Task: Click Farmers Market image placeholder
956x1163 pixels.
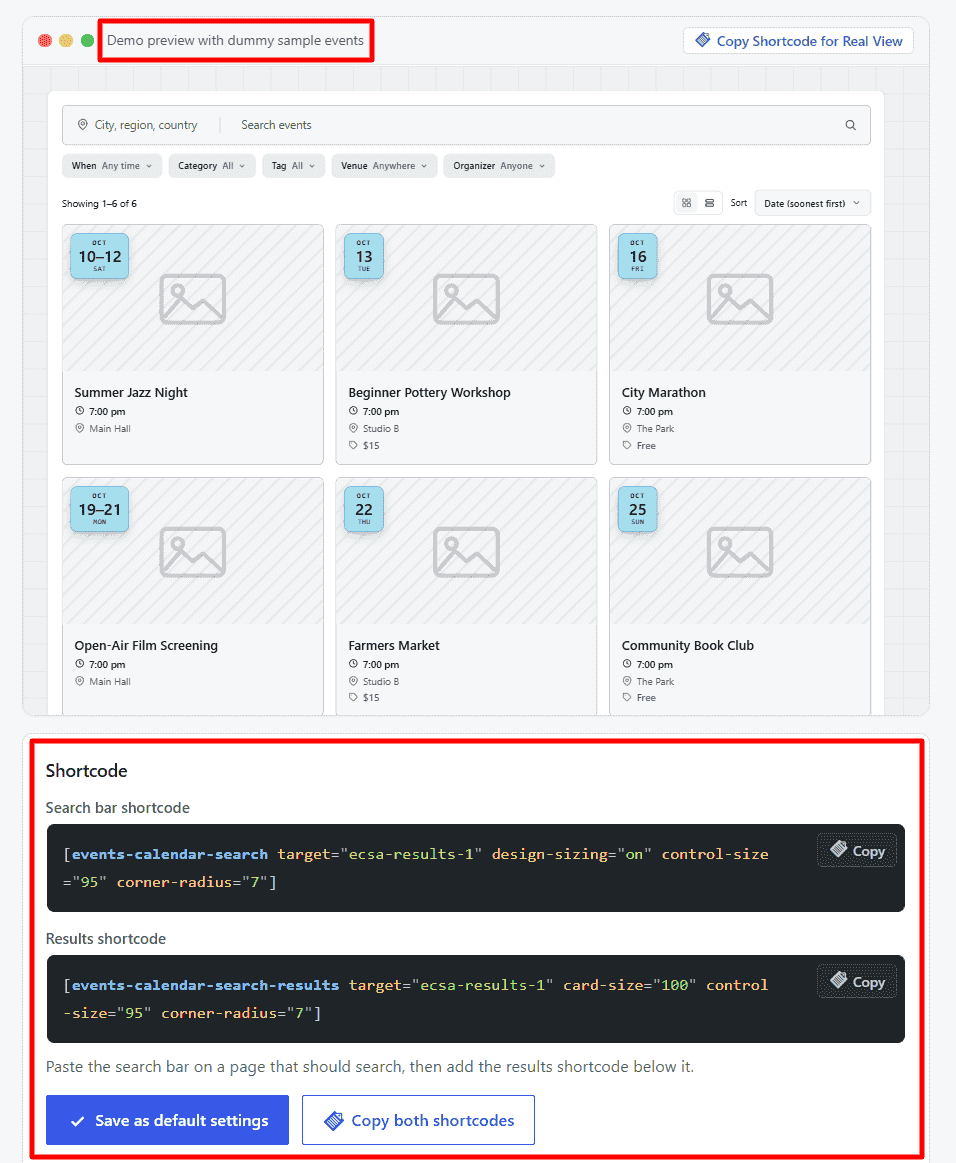Action: (467, 552)
